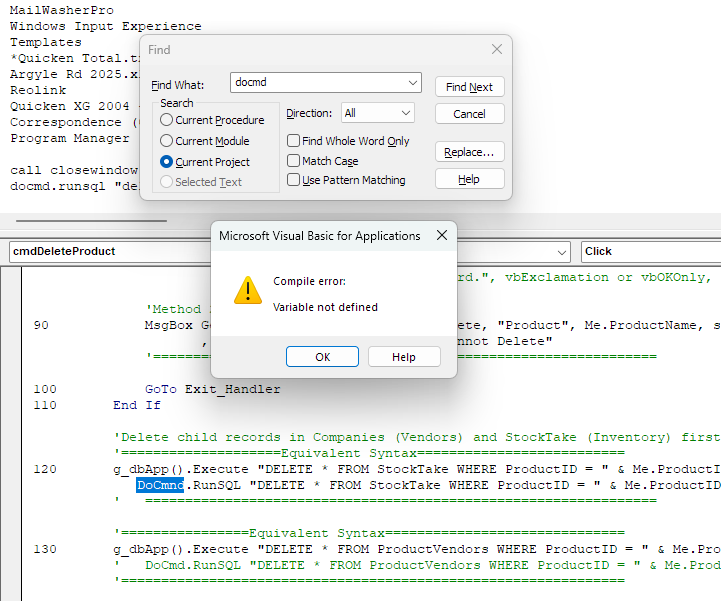Viewport: 721px width, 601px height.
Task: Close the Find dialog with X
Action: (x=497, y=49)
